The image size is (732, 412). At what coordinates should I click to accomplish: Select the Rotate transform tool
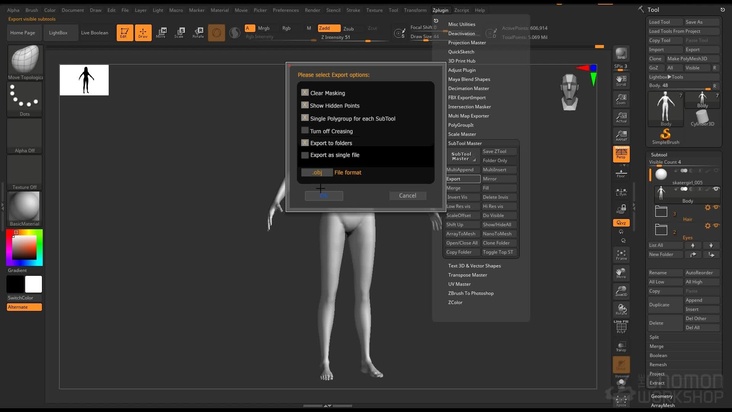198,33
